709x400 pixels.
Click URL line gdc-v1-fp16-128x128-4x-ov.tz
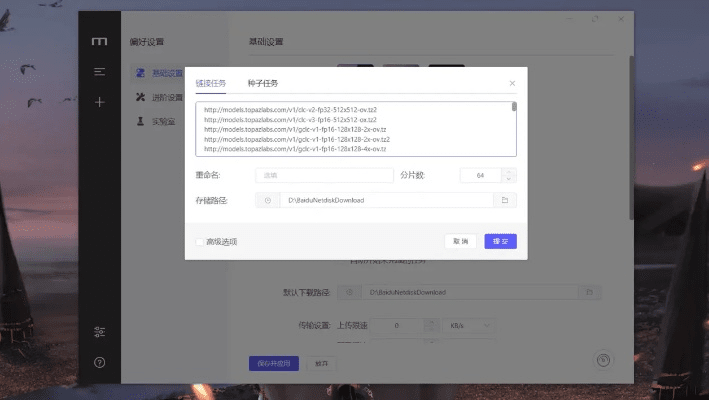click(295, 149)
